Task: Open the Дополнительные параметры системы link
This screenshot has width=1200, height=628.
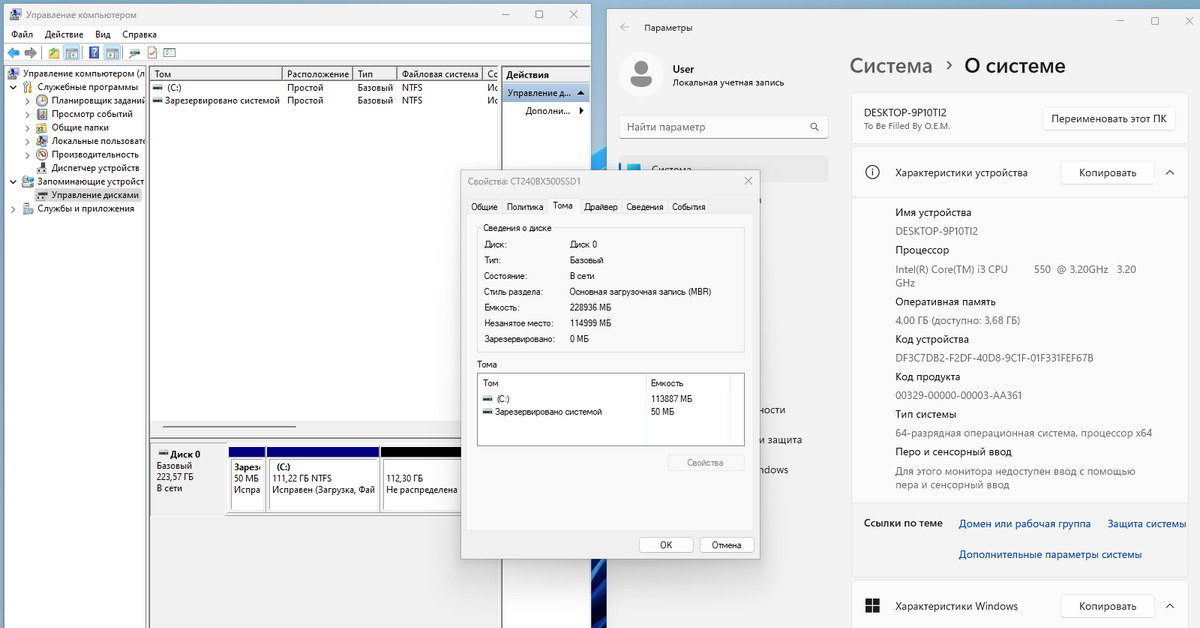Action: click(1049, 554)
